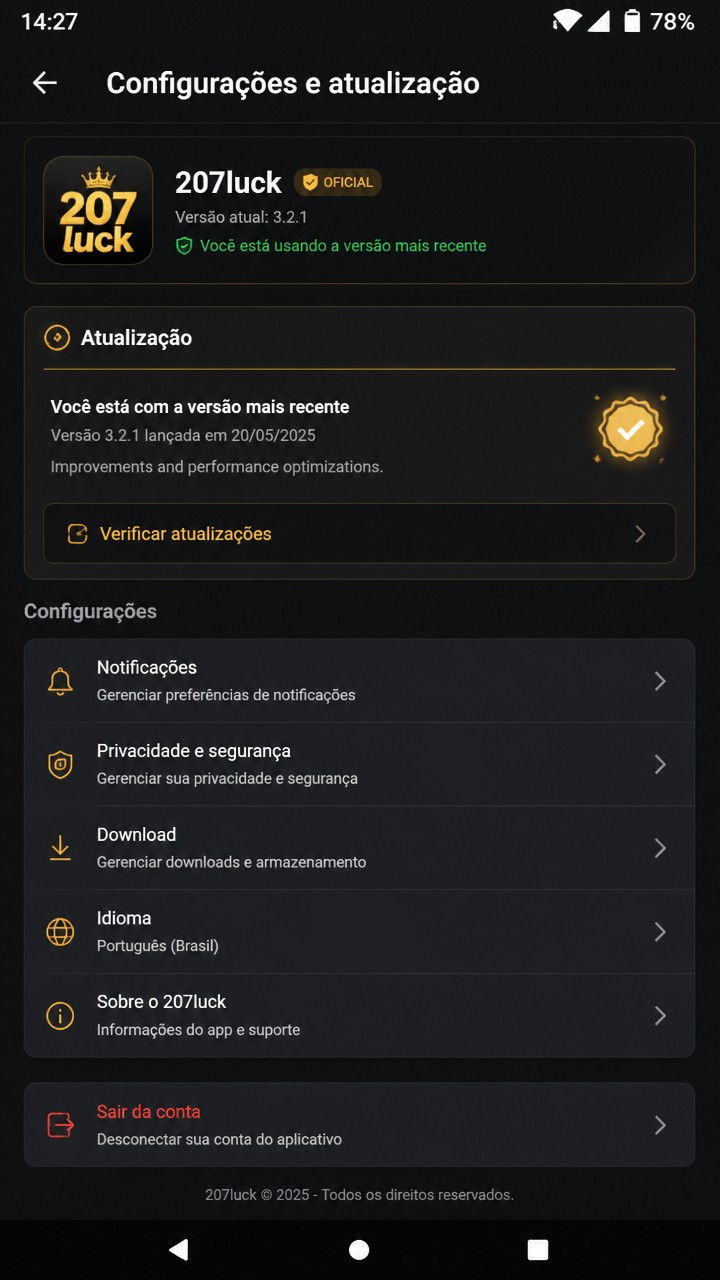Tap the Idioma globe icon
This screenshot has height=1280, width=720.
[60, 932]
